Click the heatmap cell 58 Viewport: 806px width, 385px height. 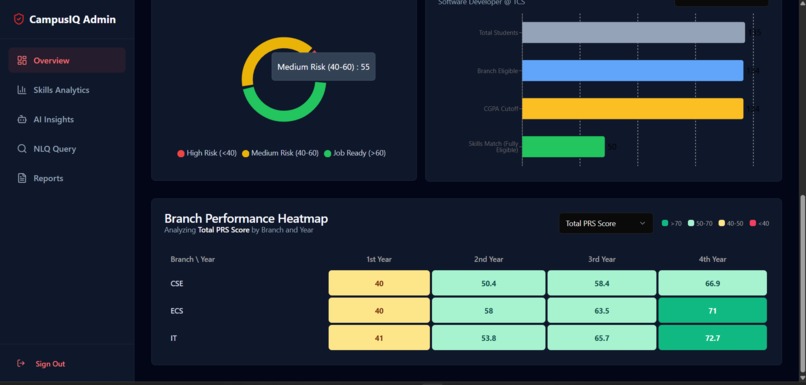tap(488, 310)
